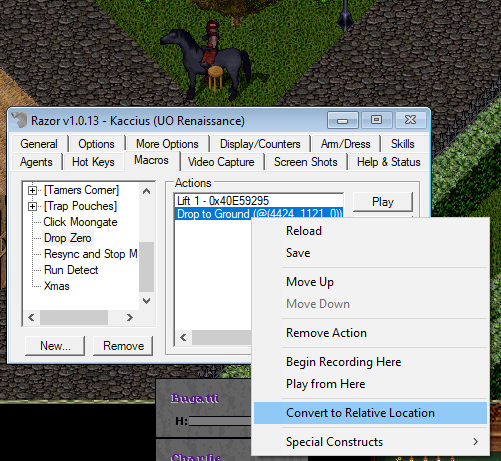Select Move Up in context menu
The width and height of the screenshot is (501, 461).
(x=370, y=282)
